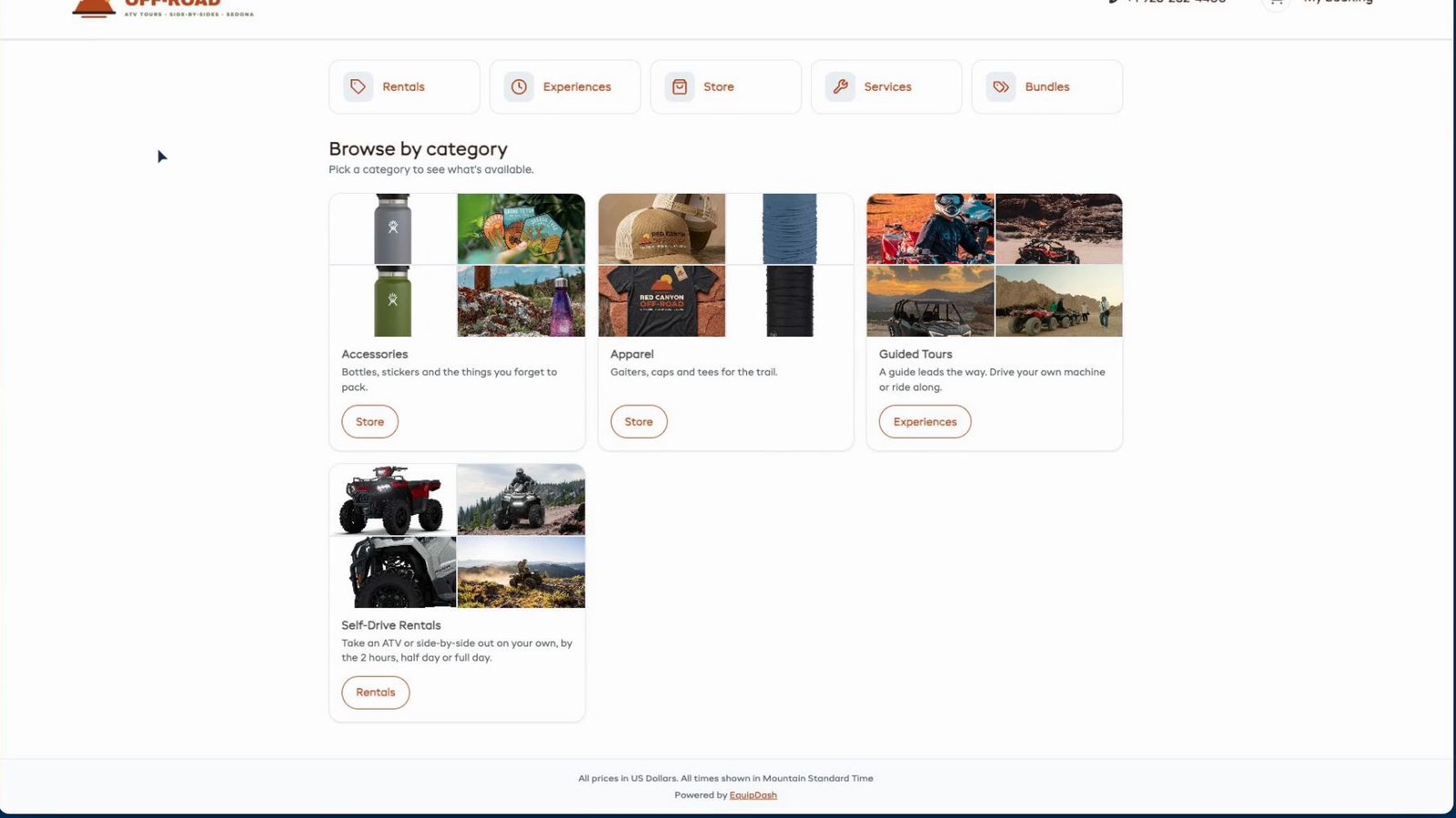The width and height of the screenshot is (1456, 818).
Task: Click the clock icon beside Experiences
Action: (519, 86)
